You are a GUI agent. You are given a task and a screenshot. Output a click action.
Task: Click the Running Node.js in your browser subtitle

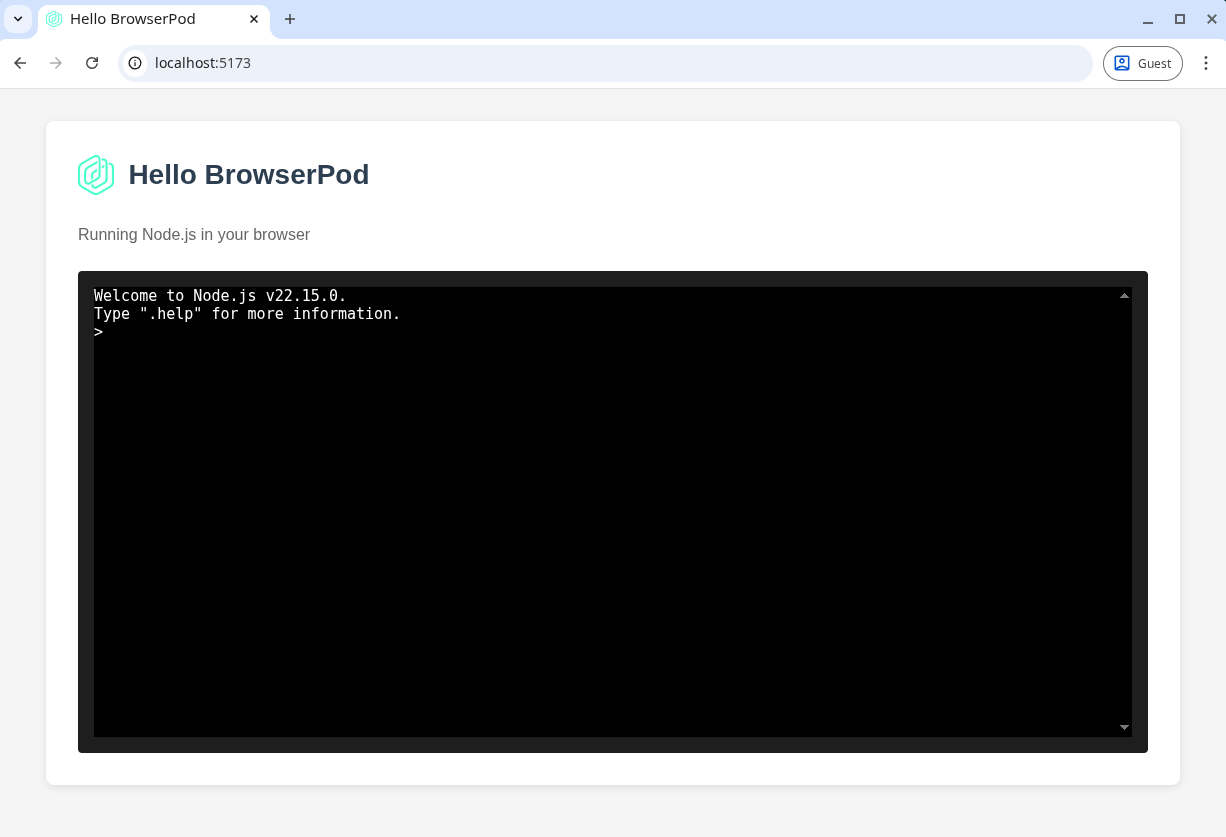pos(194,234)
